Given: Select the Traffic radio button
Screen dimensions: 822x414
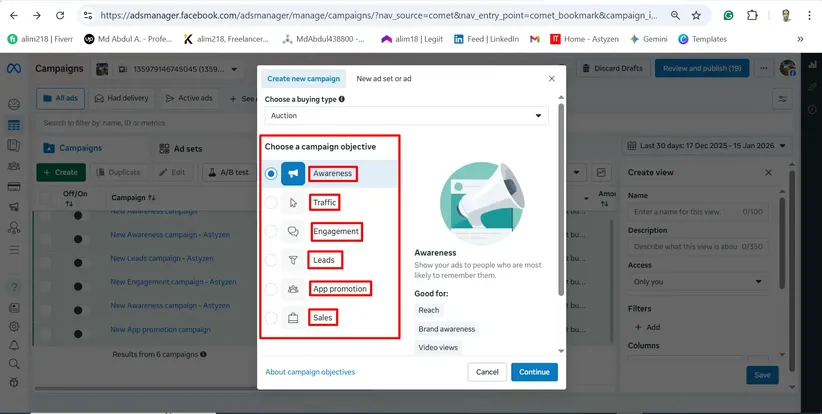Looking at the screenshot, I should click(x=271, y=203).
